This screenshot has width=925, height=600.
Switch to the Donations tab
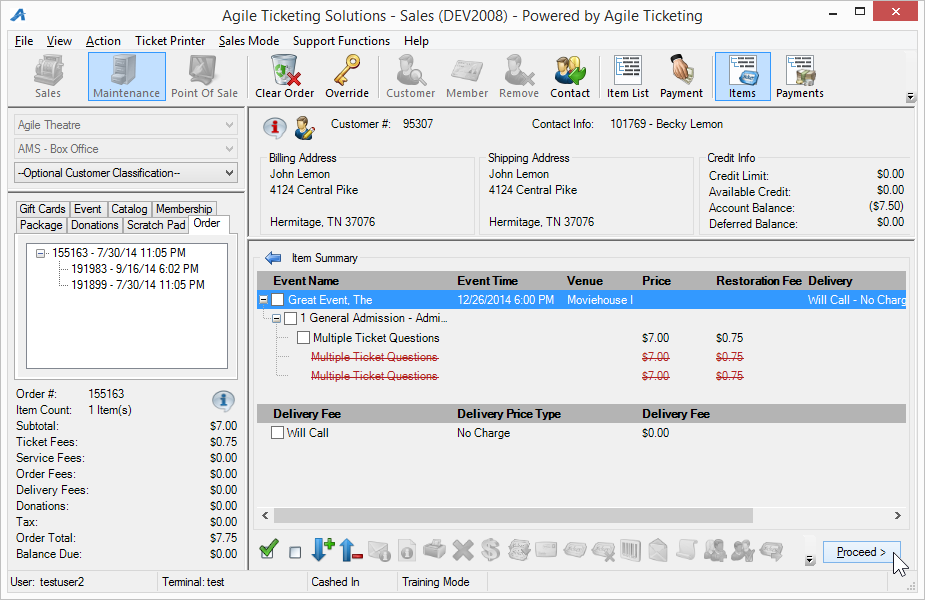tap(94, 225)
